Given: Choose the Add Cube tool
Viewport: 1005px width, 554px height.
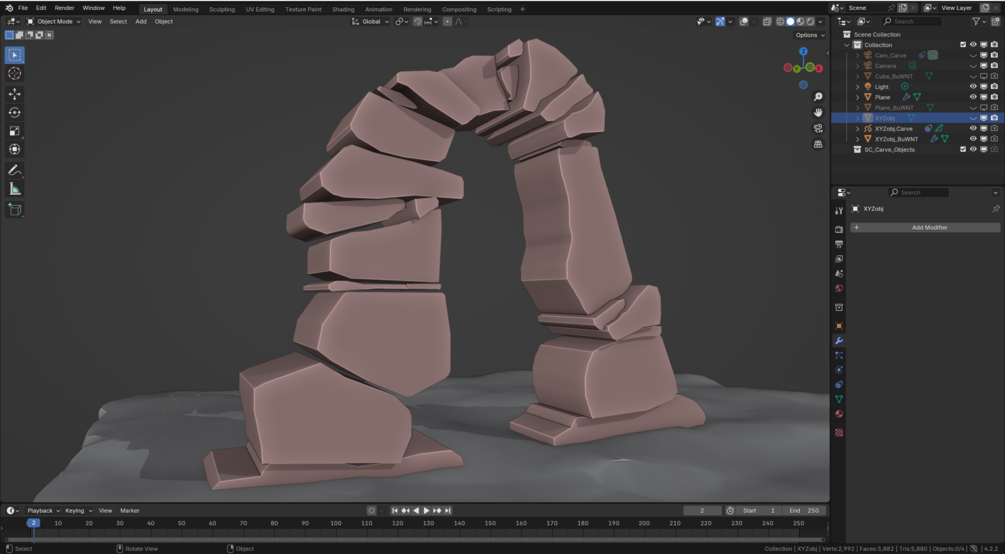Looking at the screenshot, I should tap(14, 209).
